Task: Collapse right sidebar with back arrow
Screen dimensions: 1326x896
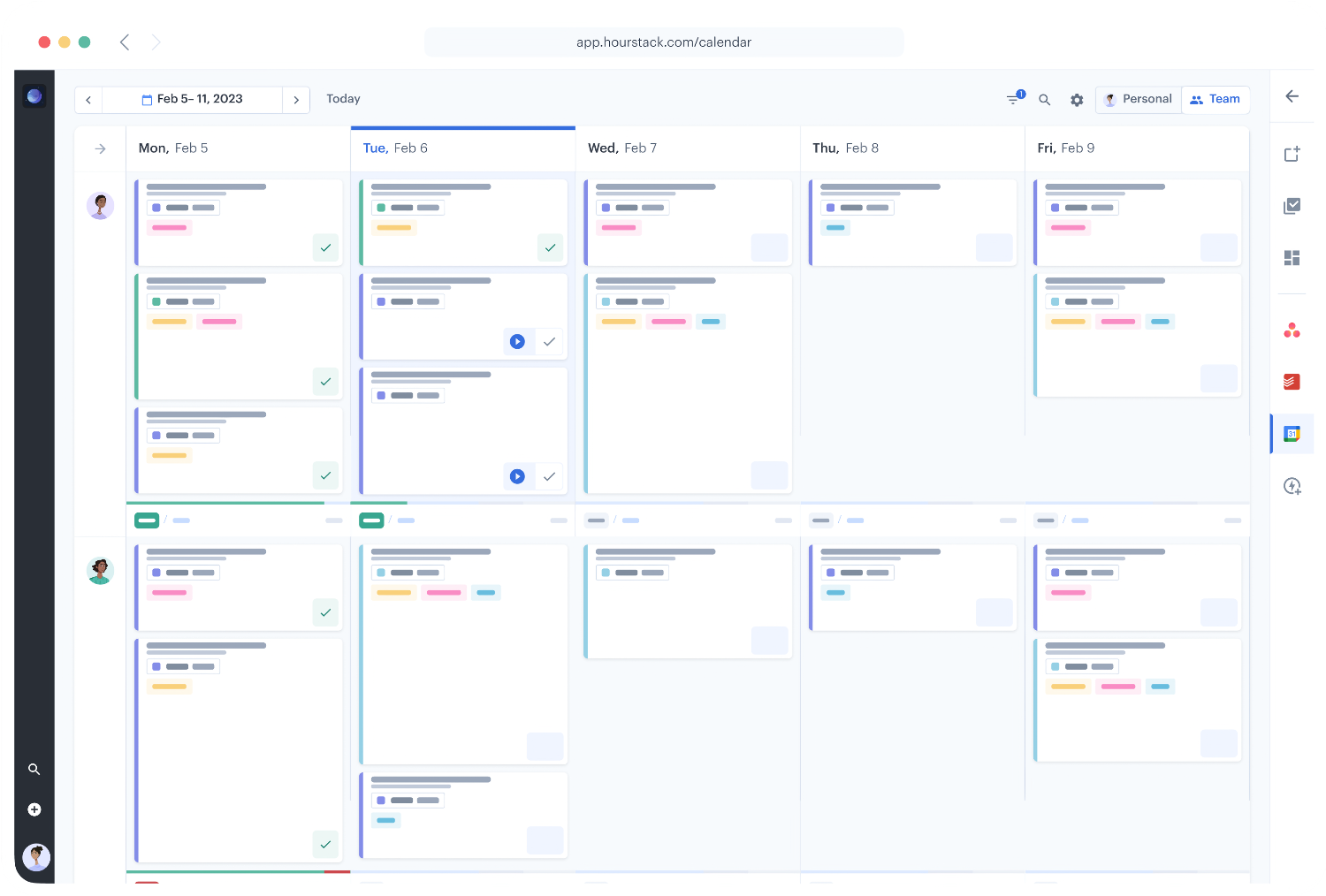Action: (1292, 96)
